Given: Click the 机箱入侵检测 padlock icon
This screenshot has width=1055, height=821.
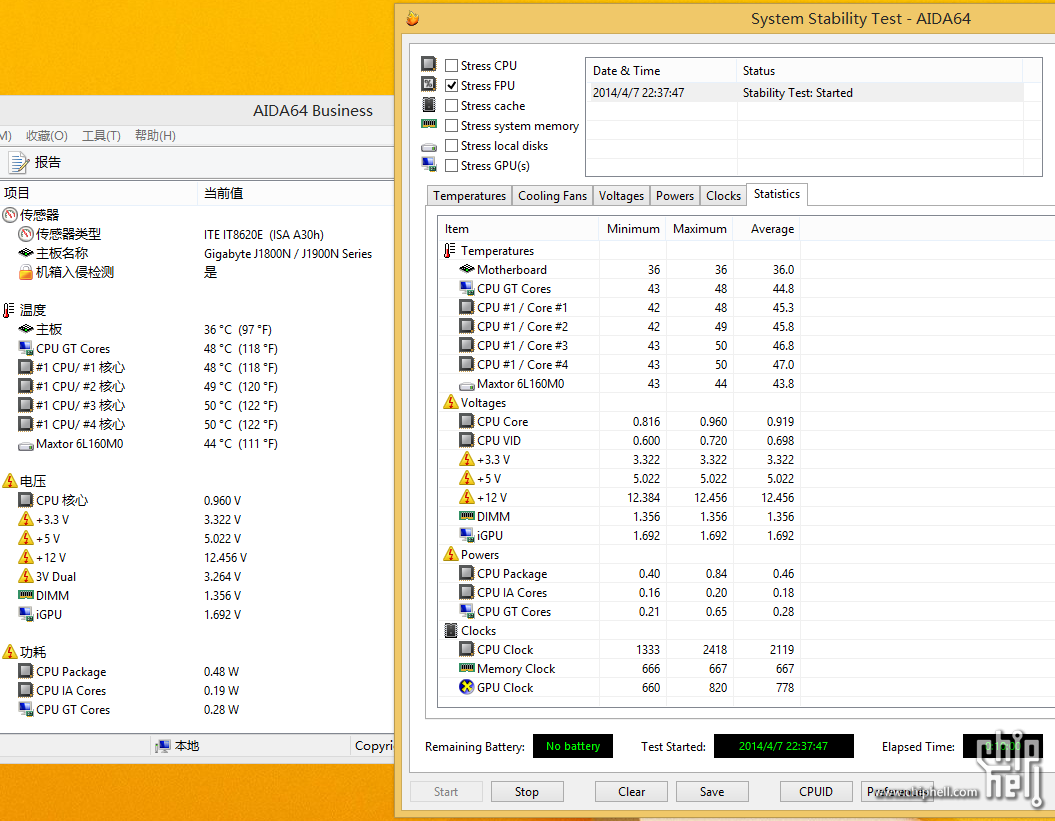Looking at the screenshot, I should click(x=26, y=272).
